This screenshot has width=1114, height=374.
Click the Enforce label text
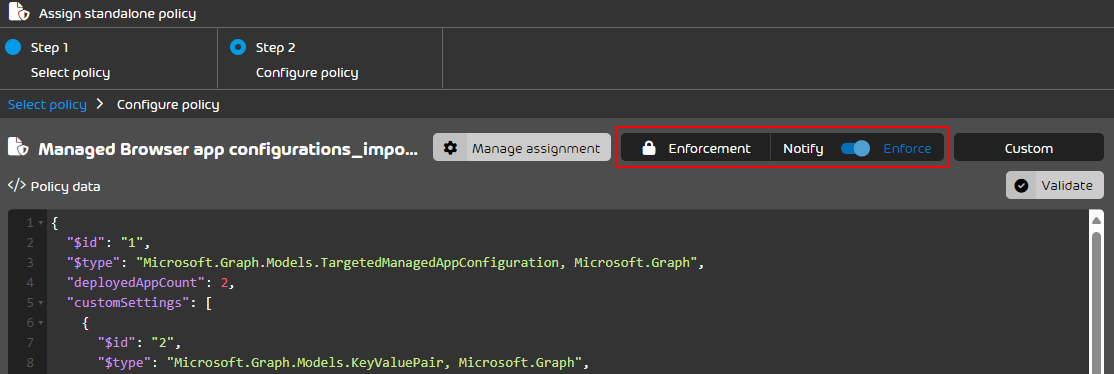click(x=907, y=149)
